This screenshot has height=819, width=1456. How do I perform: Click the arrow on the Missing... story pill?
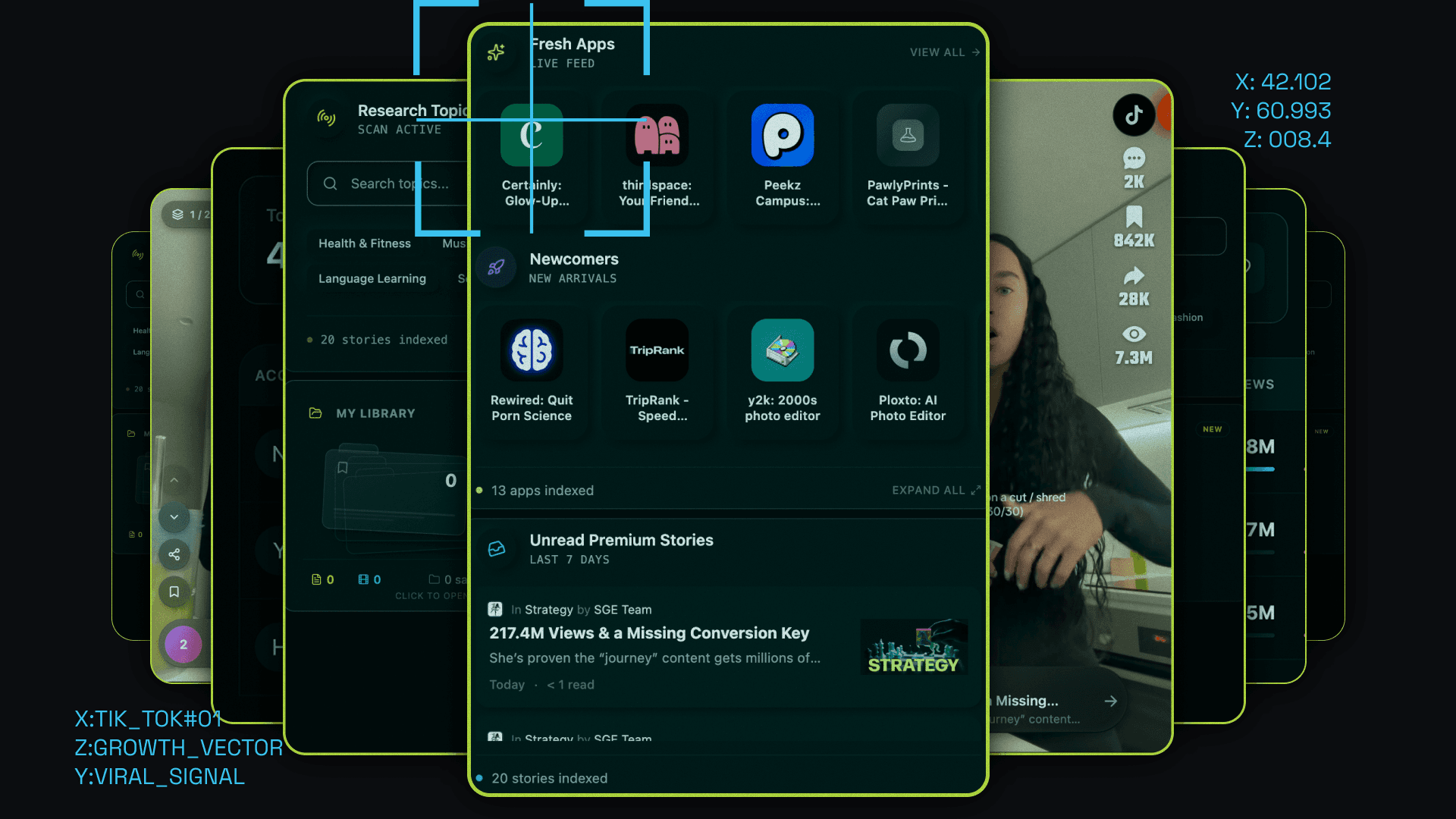coord(1111,701)
